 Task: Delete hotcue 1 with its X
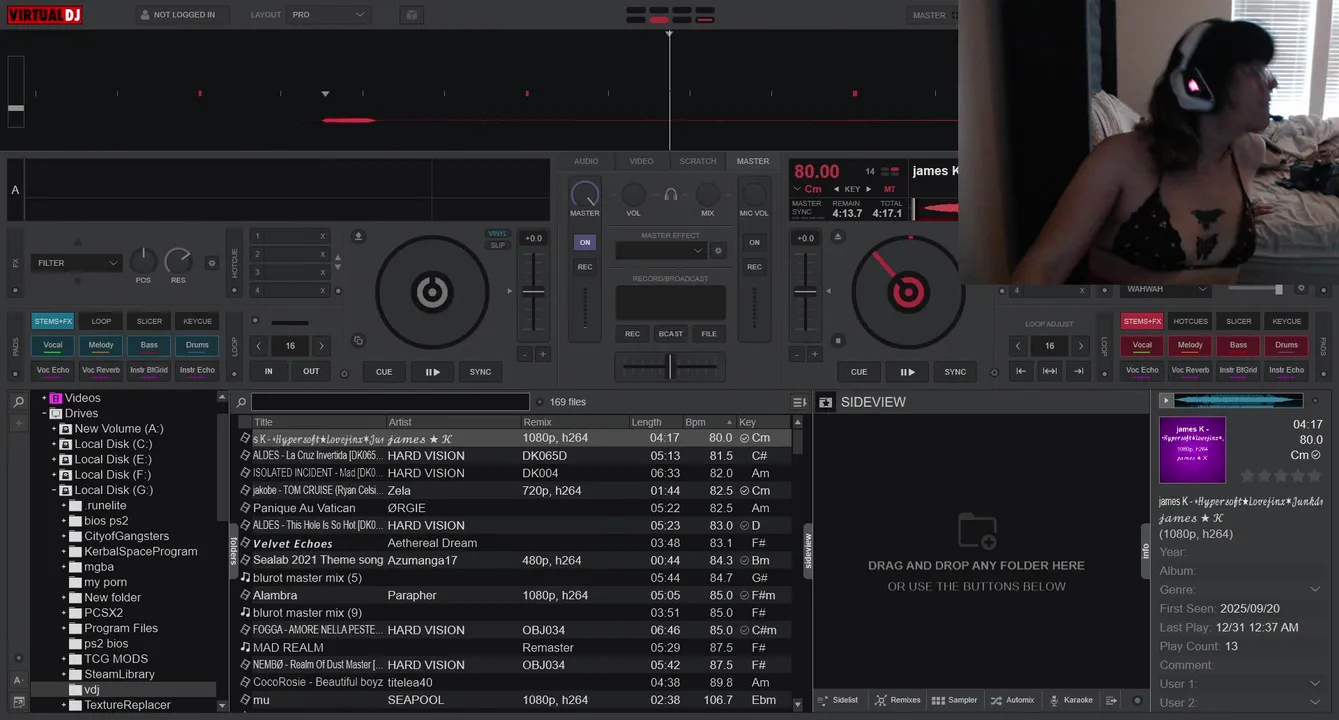coord(322,236)
